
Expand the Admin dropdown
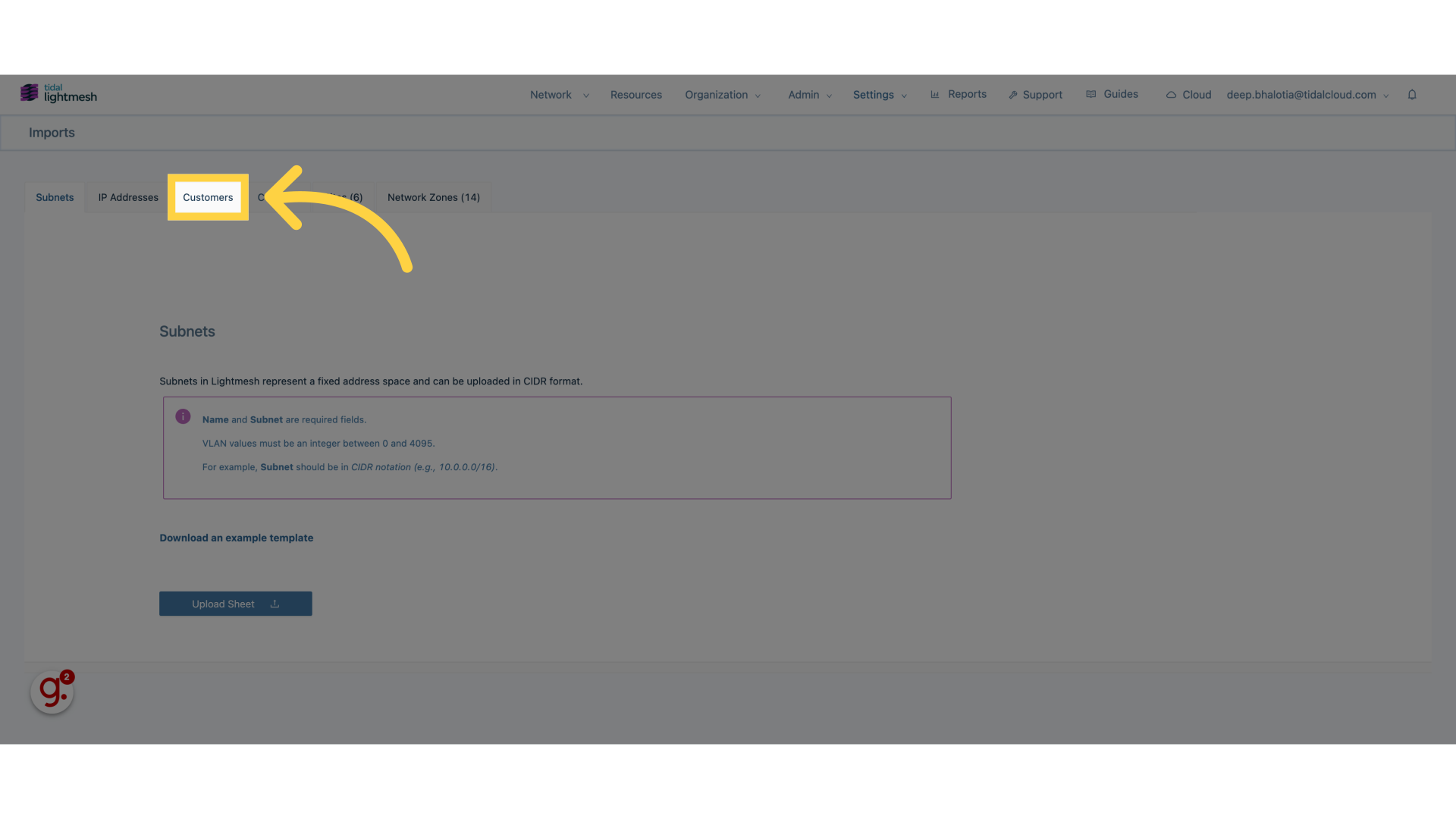(808, 94)
